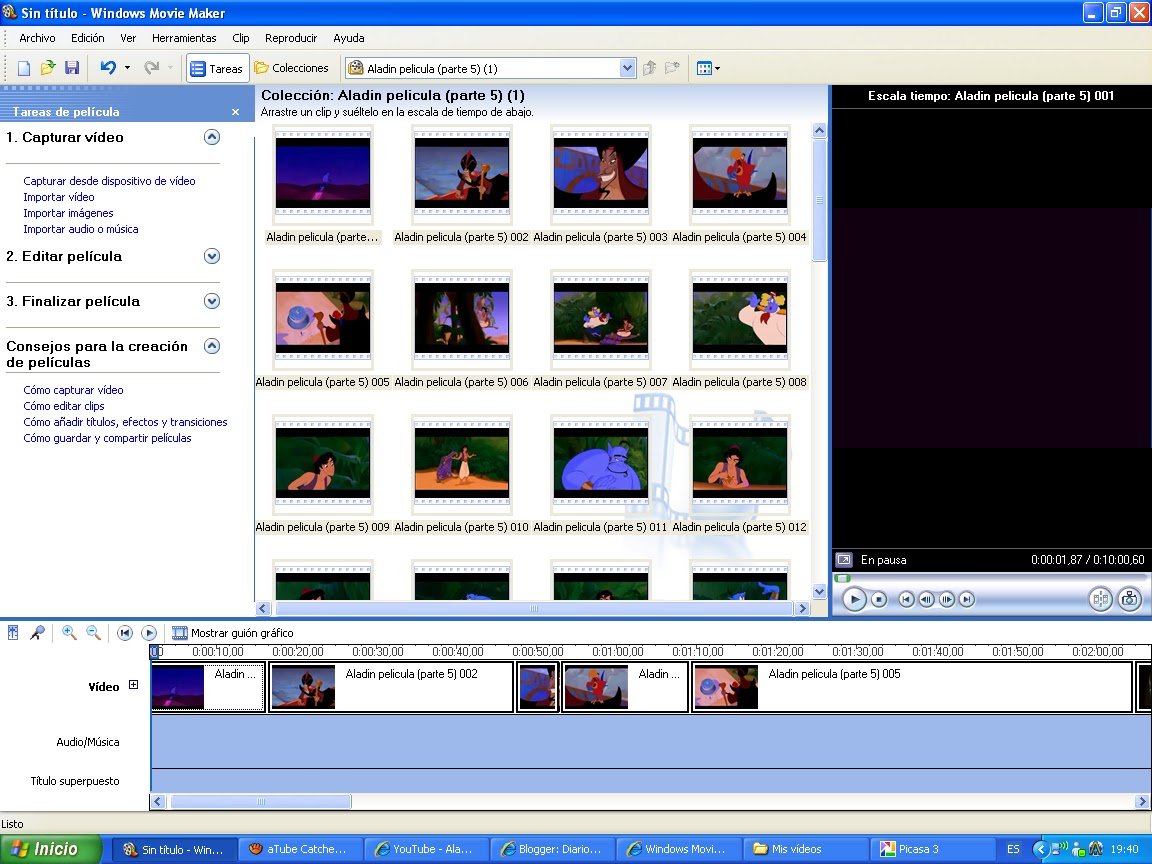Viewport: 1152px width, 864px height.
Task: Collapse the Capturar vídeo section
Action: click(212, 137)
